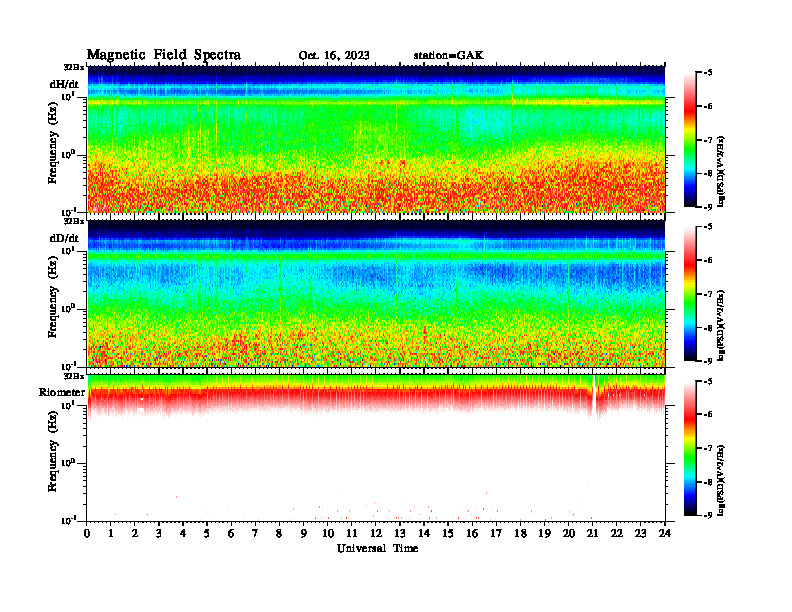Select the "dD/dt" panel label
This screenshot has height=612, width=792.
[64, 238]
